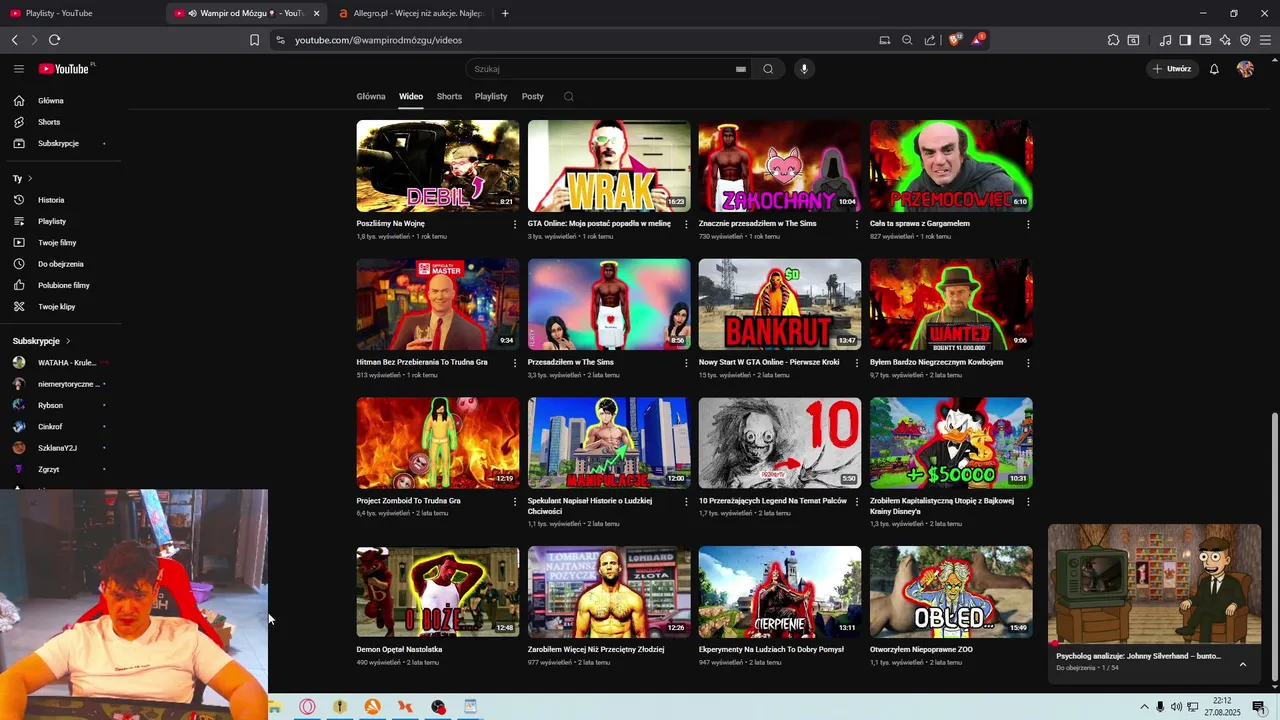
Task: Toggle browser sidebar panel icon
Action: tap(1185, 40)
